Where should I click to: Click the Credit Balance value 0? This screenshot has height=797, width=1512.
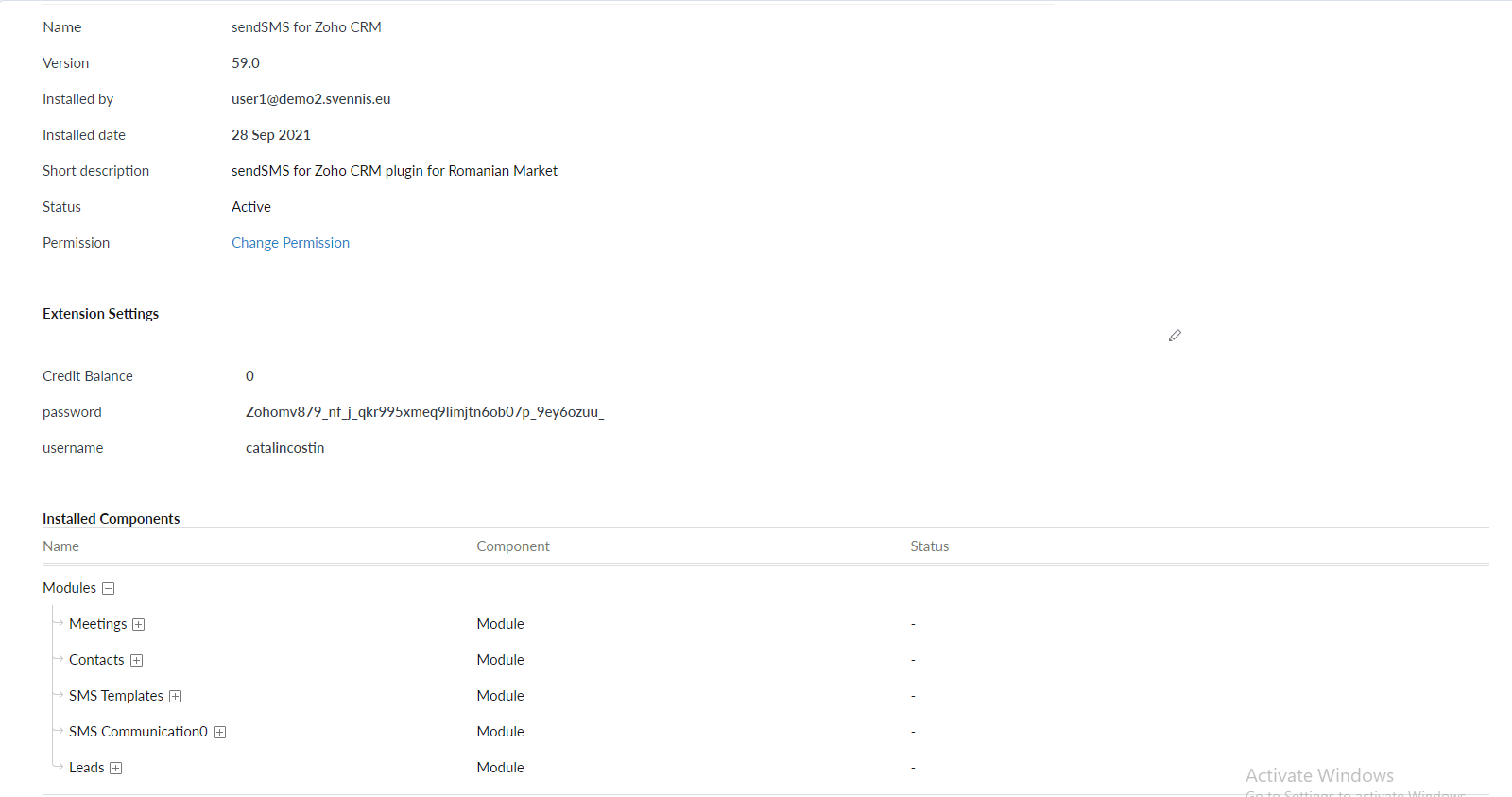tap(249, 376)
